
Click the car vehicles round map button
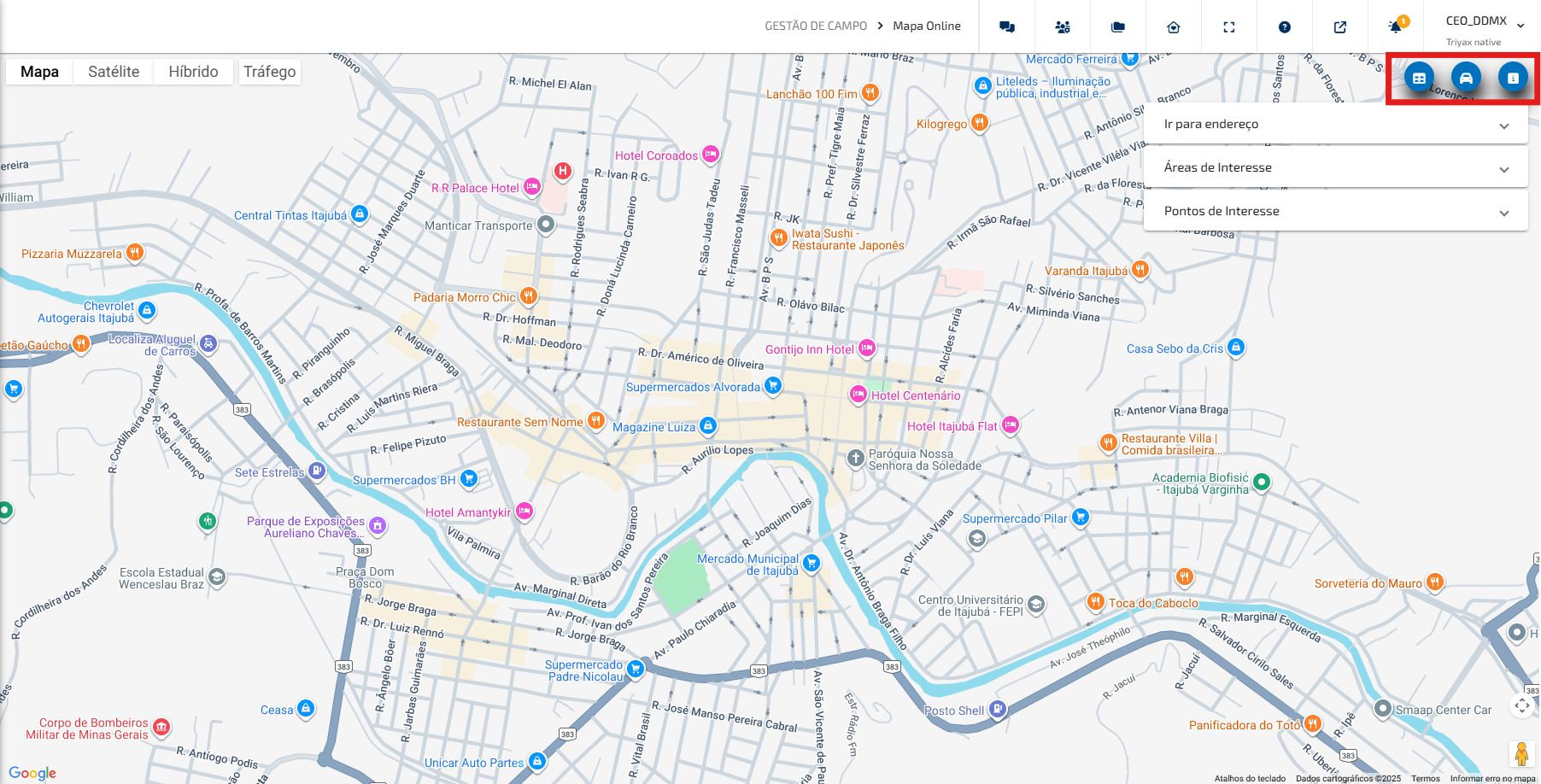[x=1466, y=78]
